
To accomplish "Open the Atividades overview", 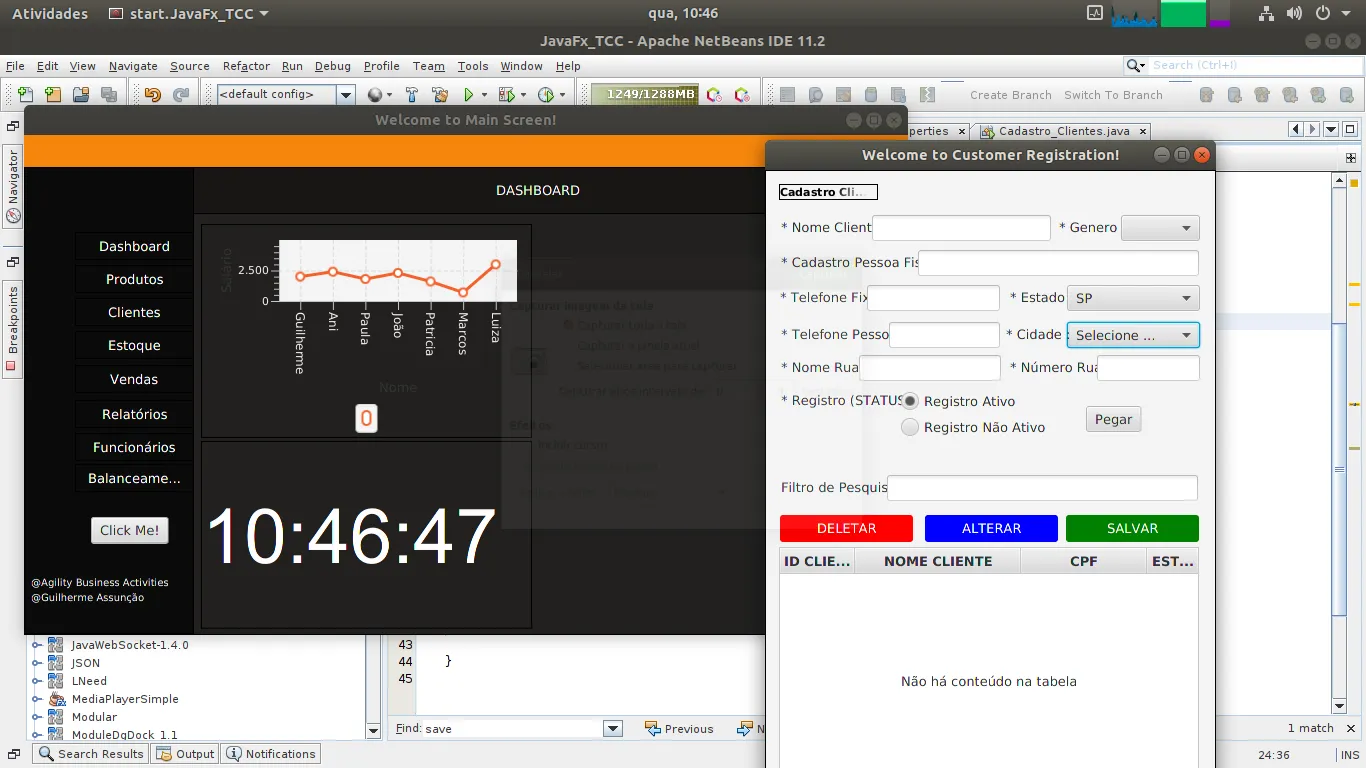I will (x=50, y=14).
